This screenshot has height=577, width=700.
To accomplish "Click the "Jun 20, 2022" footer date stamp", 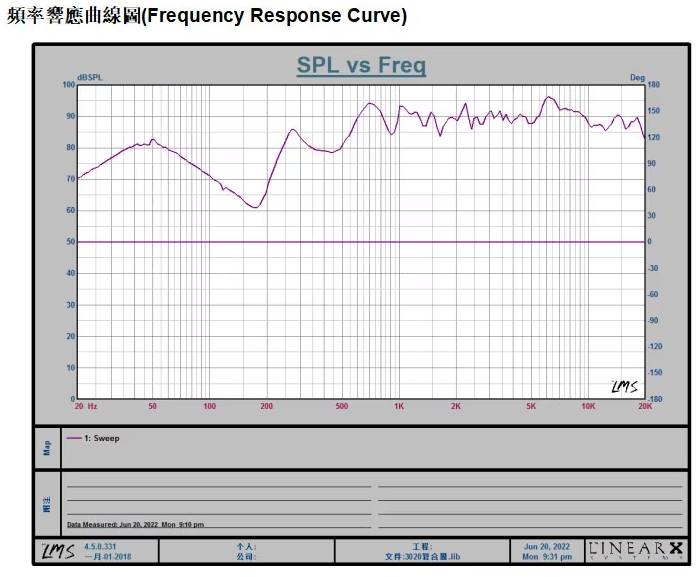I will pyautogui.click(x=546, y=547).
